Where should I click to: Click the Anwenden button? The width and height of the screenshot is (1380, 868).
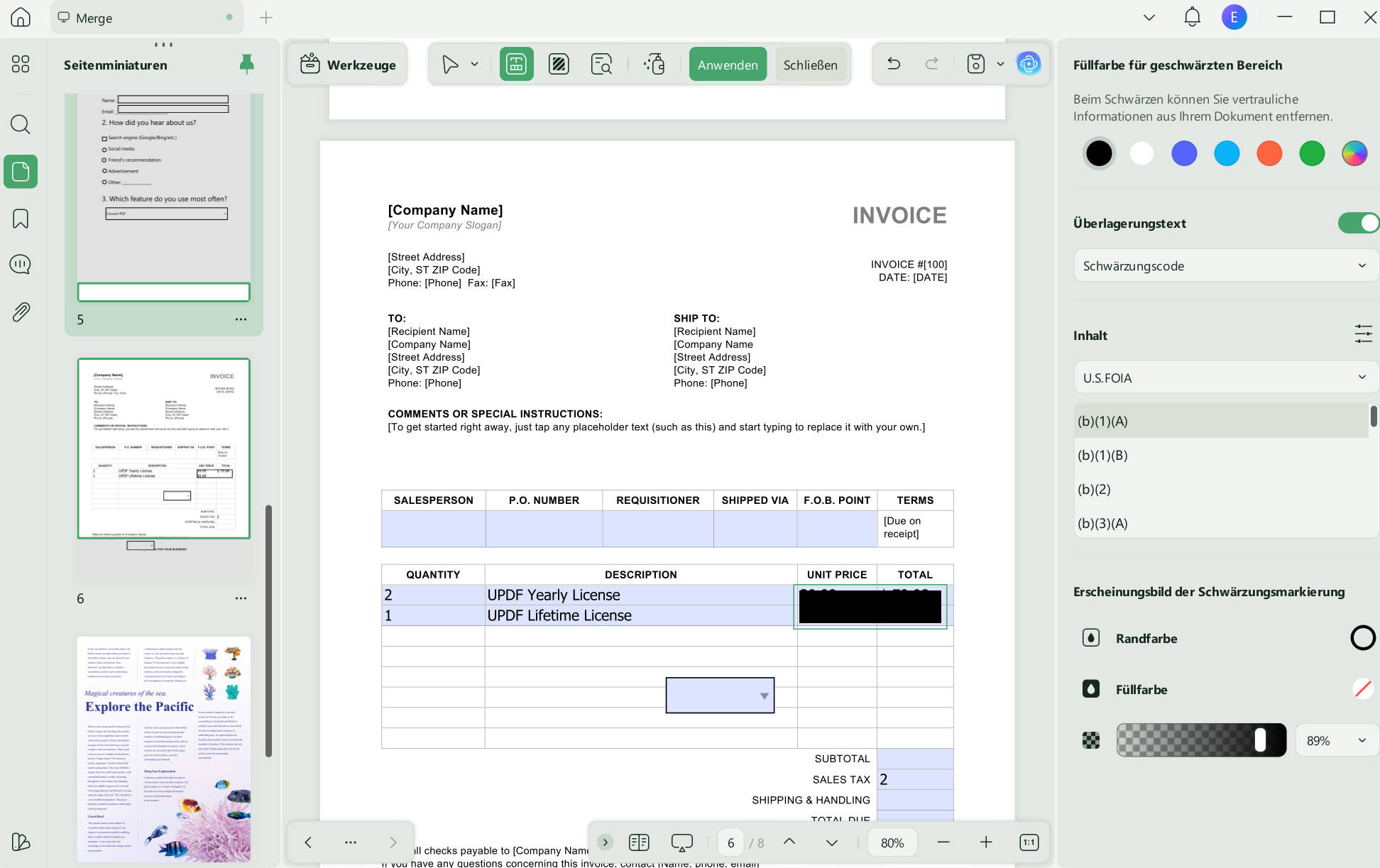(x=728, y=65)
